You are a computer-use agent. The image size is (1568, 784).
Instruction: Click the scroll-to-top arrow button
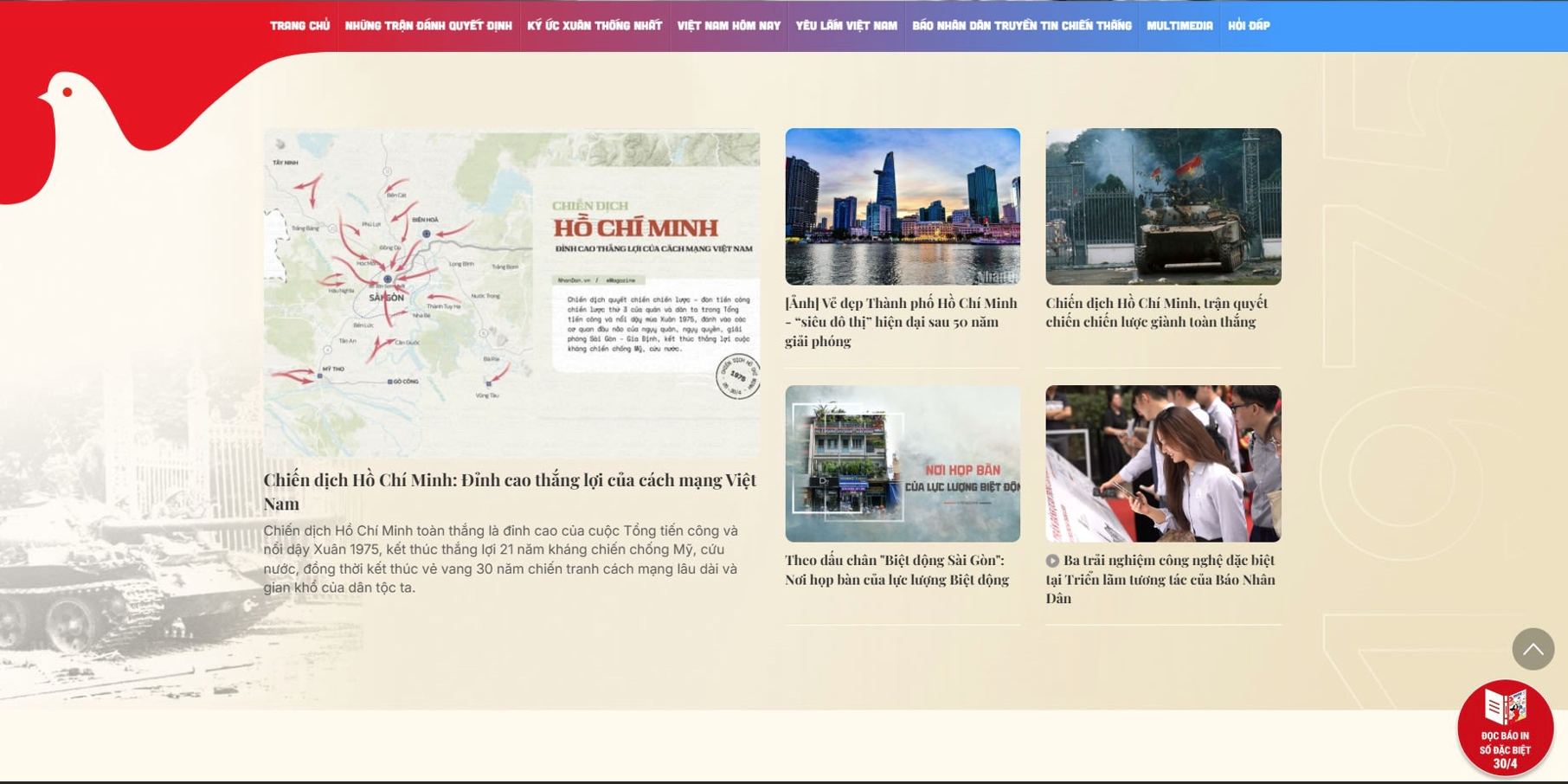coord(1533,649)
